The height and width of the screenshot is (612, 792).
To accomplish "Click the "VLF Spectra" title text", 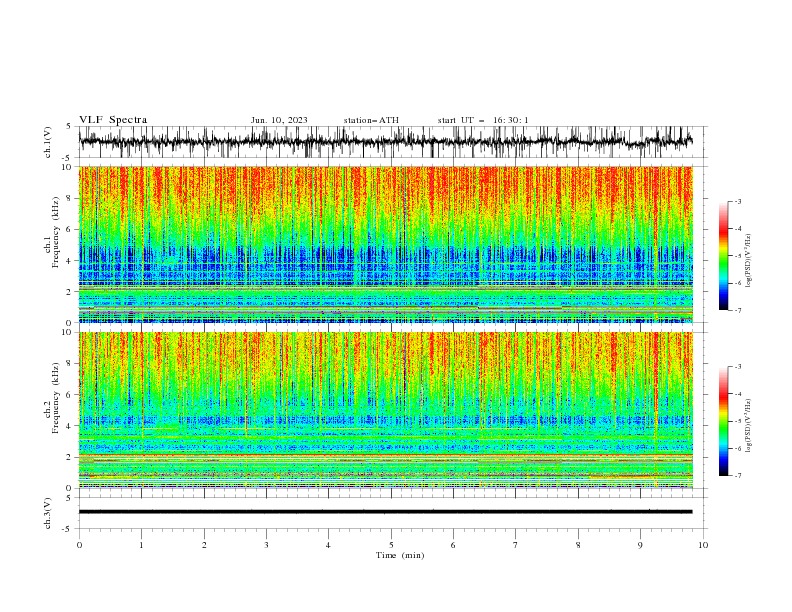I will click(113, 120).
